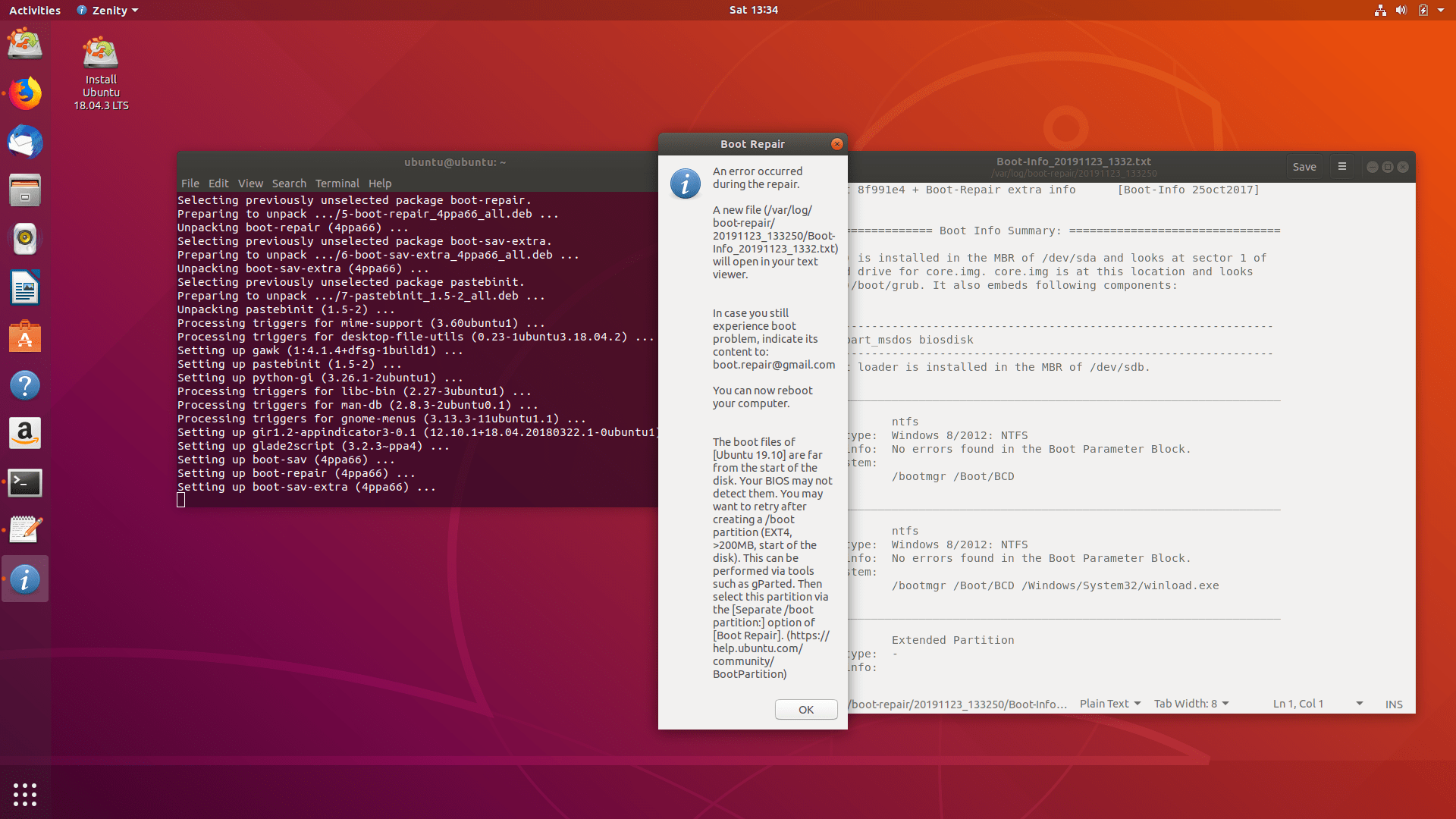Image resolution: width=1456 pixels, height=819 pixels.
Task: Open Ubuntu Software from the dock
Action: [25, 336]
